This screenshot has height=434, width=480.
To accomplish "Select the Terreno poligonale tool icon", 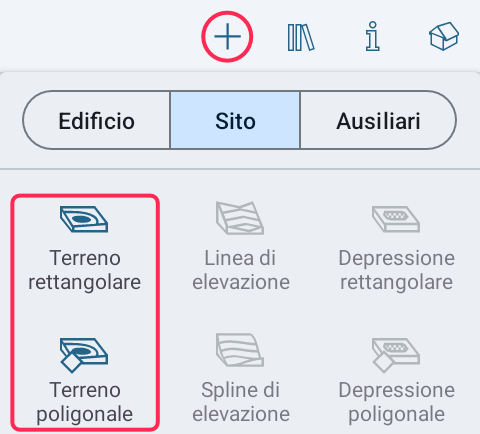I will pos(84,355).
